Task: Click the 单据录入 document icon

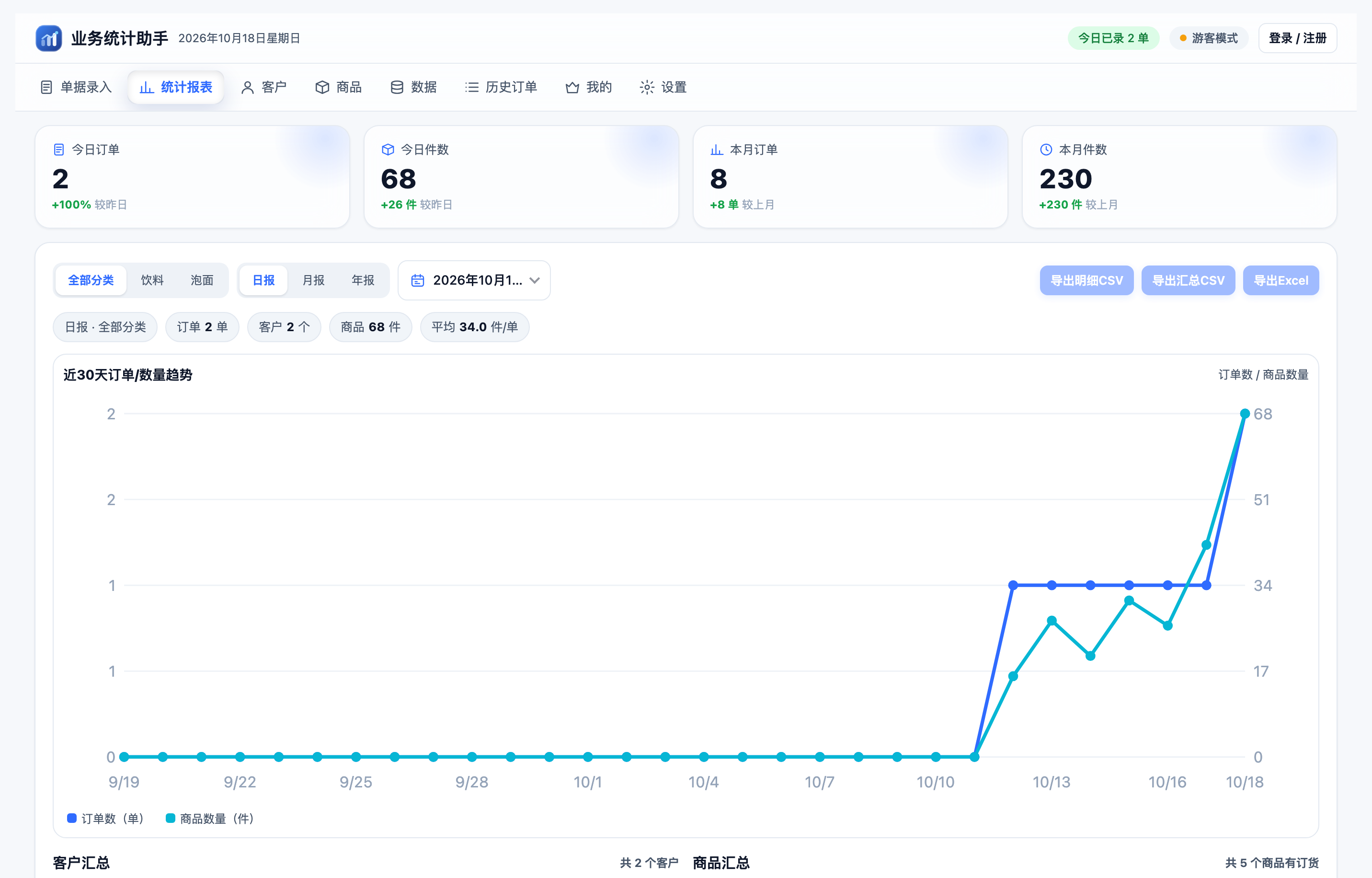Action: (47, 87)
